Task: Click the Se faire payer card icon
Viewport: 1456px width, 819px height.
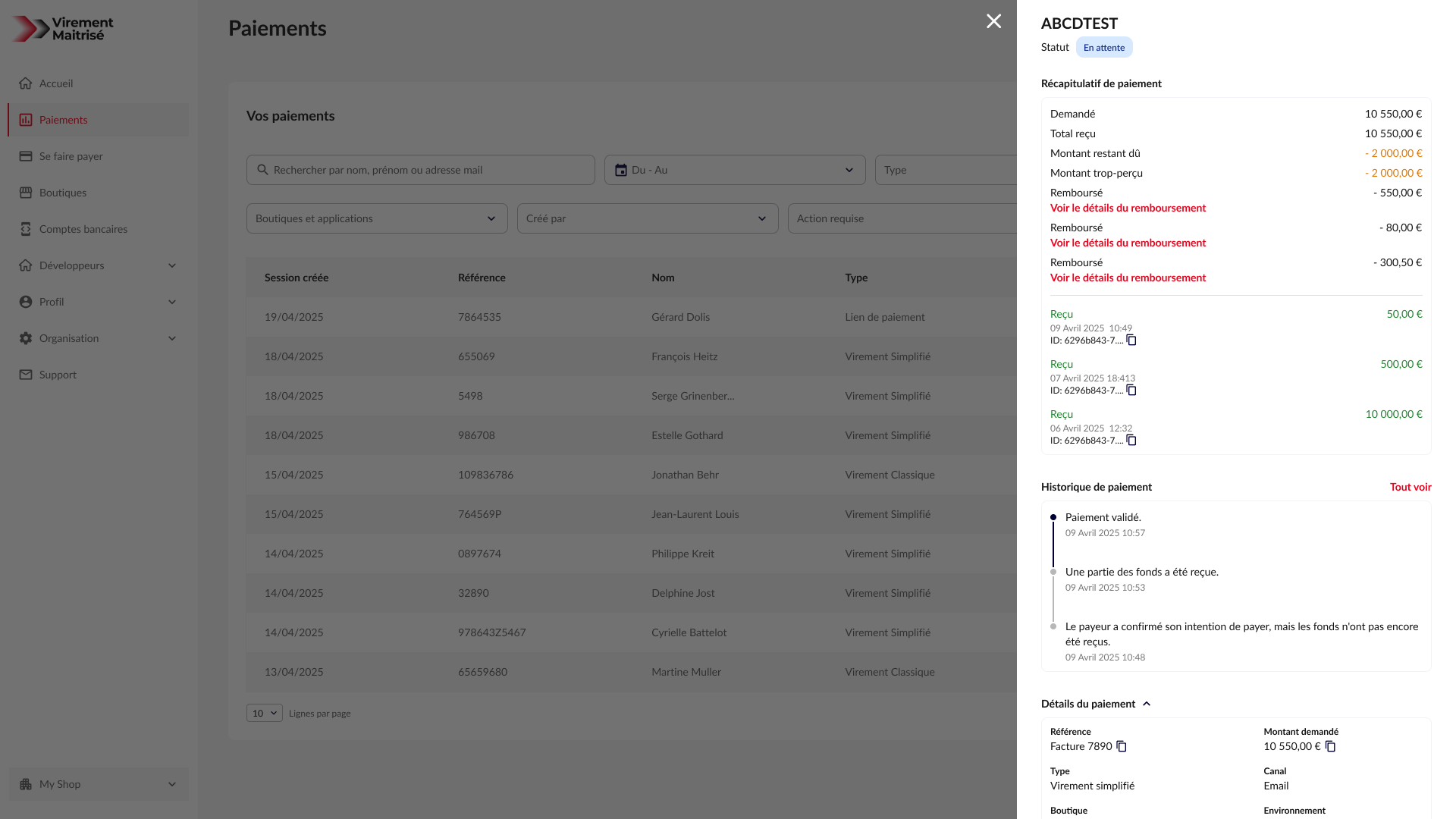Action: click(x=27, y=156)
